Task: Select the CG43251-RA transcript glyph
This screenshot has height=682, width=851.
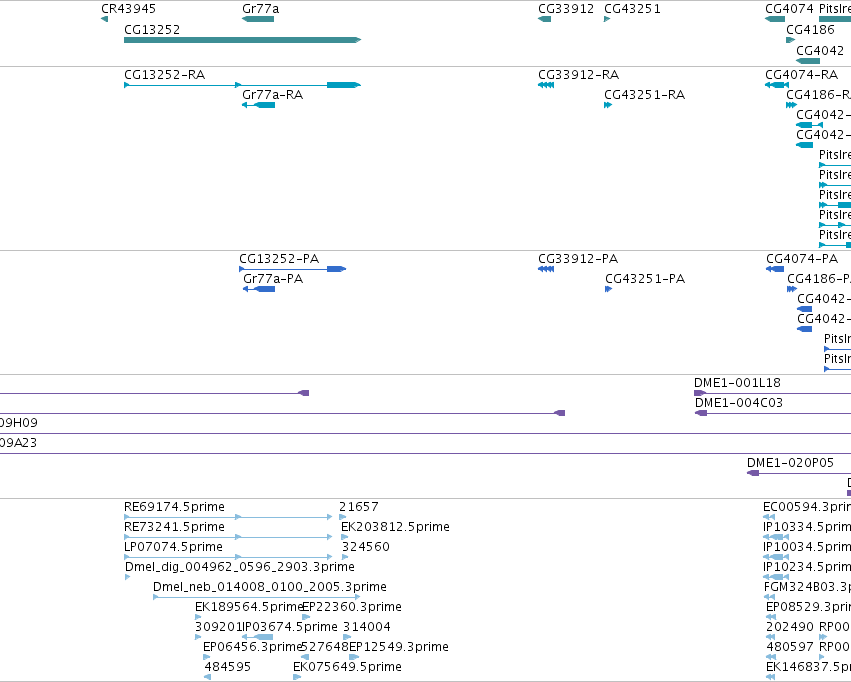Action: 608,105
